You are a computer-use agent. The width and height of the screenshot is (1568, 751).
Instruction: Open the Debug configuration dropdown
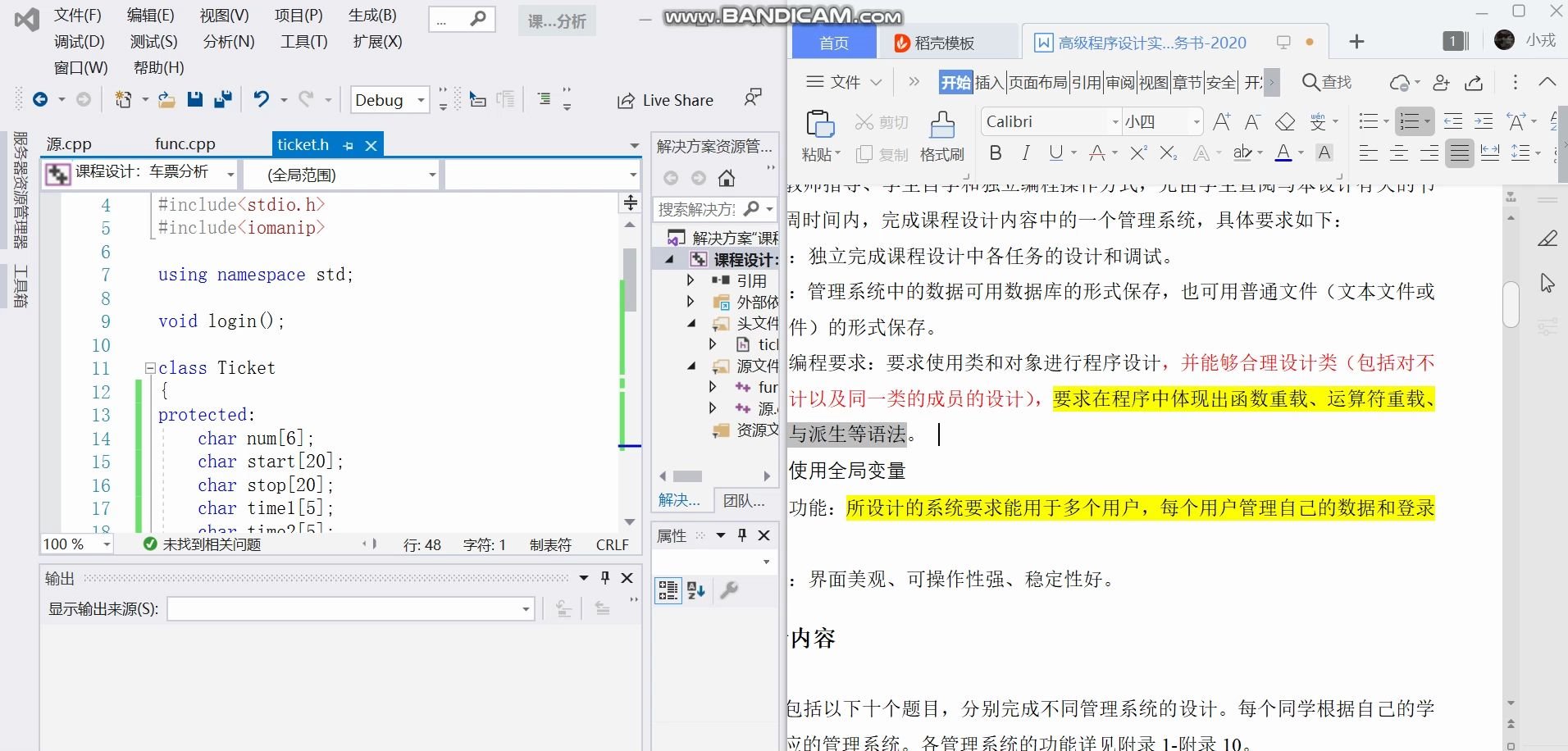pyautogui.click(x=421, y=100)
